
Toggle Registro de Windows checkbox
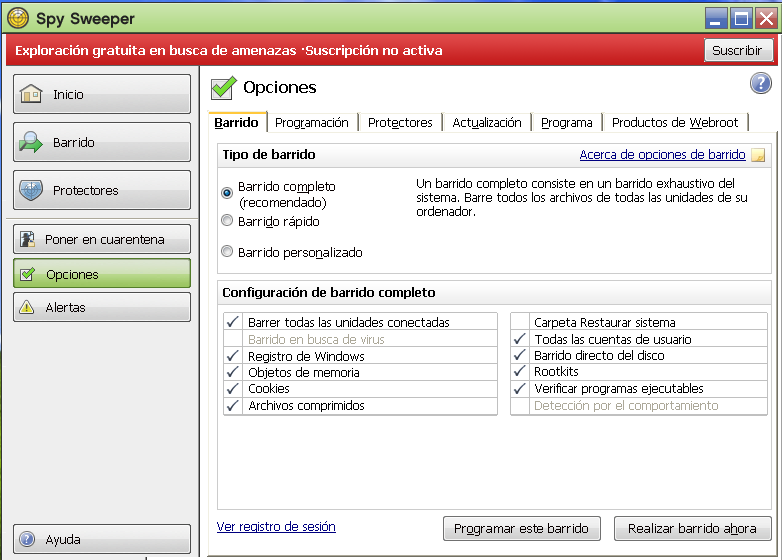click(232, 356)
